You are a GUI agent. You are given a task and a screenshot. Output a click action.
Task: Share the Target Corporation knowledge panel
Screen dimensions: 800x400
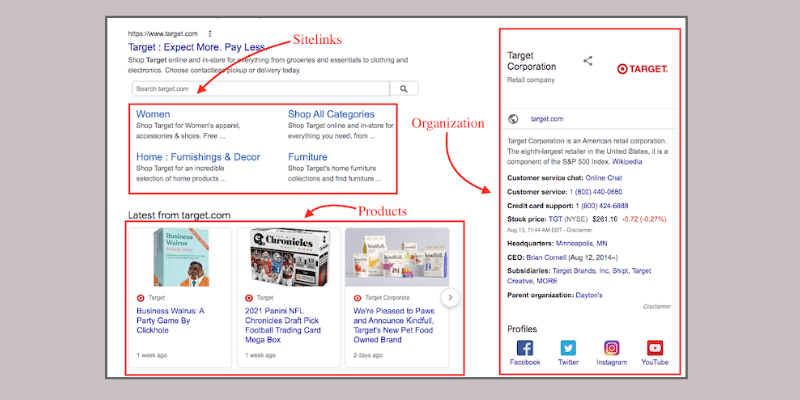coord(588,61)
